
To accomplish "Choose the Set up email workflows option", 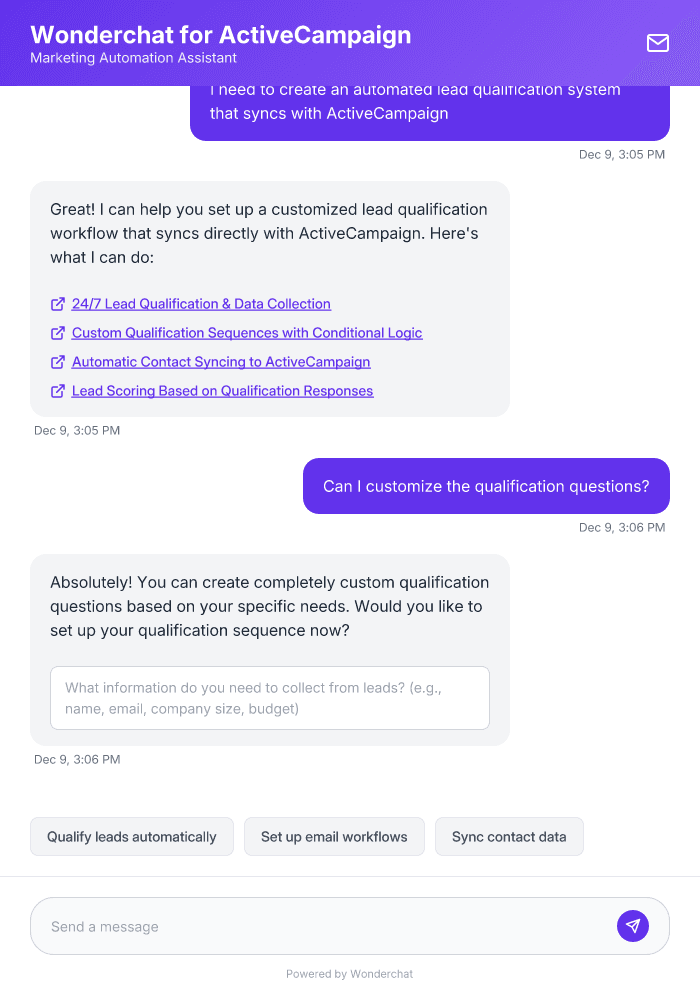I will coord(334,836).
